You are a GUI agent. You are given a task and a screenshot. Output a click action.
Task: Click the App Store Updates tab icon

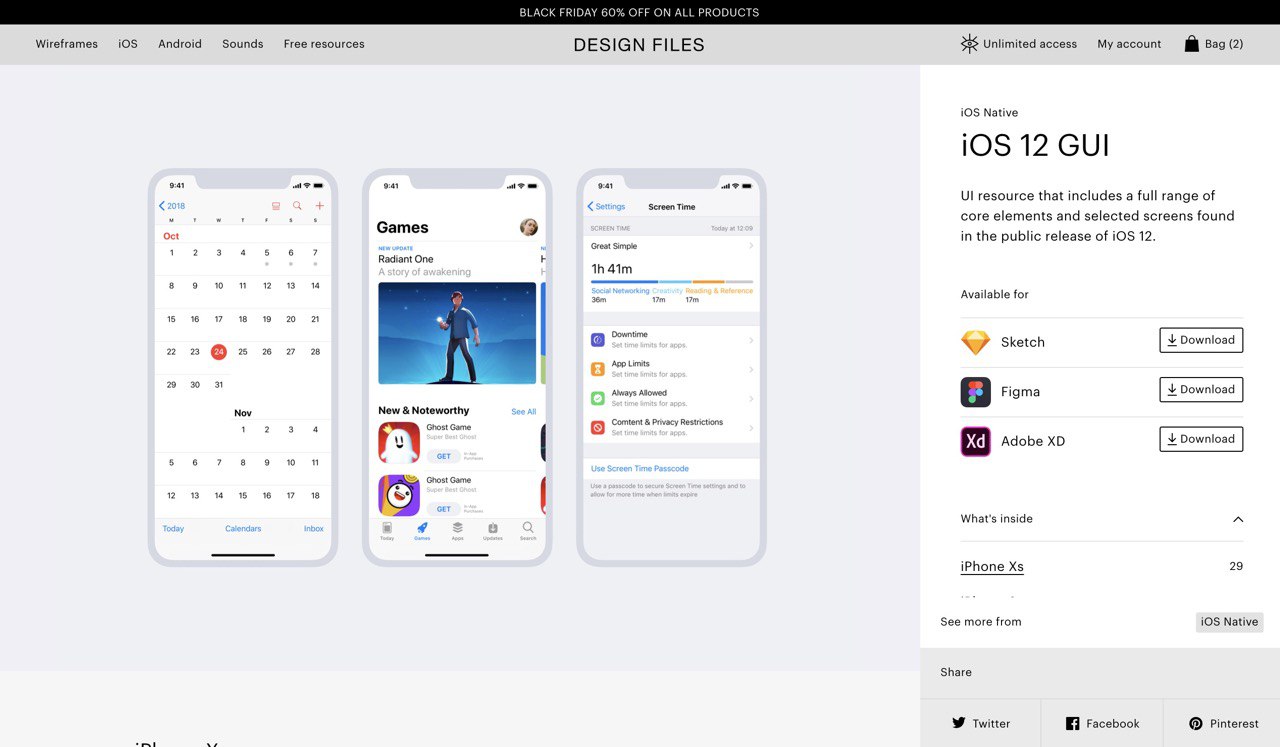tap(493, 527)
